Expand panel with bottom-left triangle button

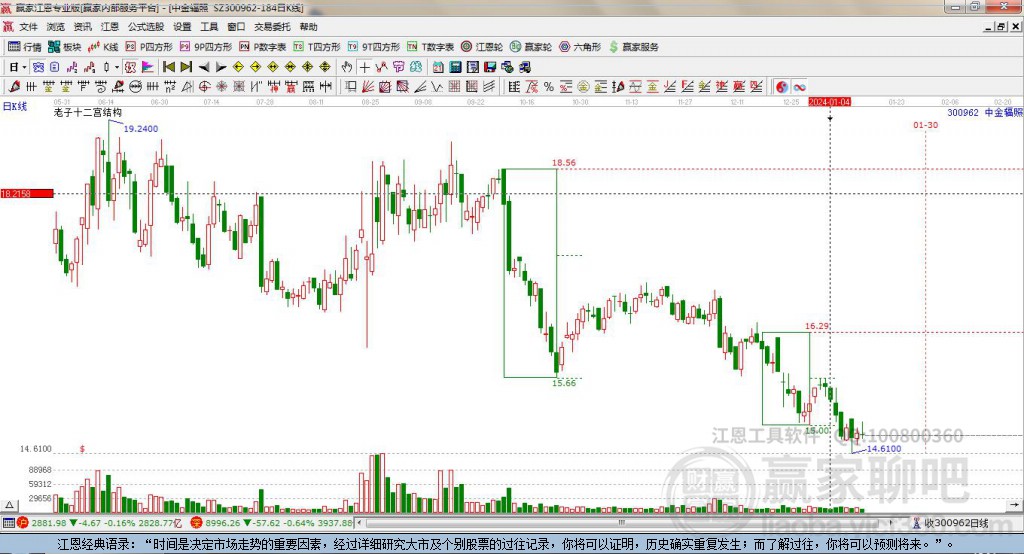point(9,505)
